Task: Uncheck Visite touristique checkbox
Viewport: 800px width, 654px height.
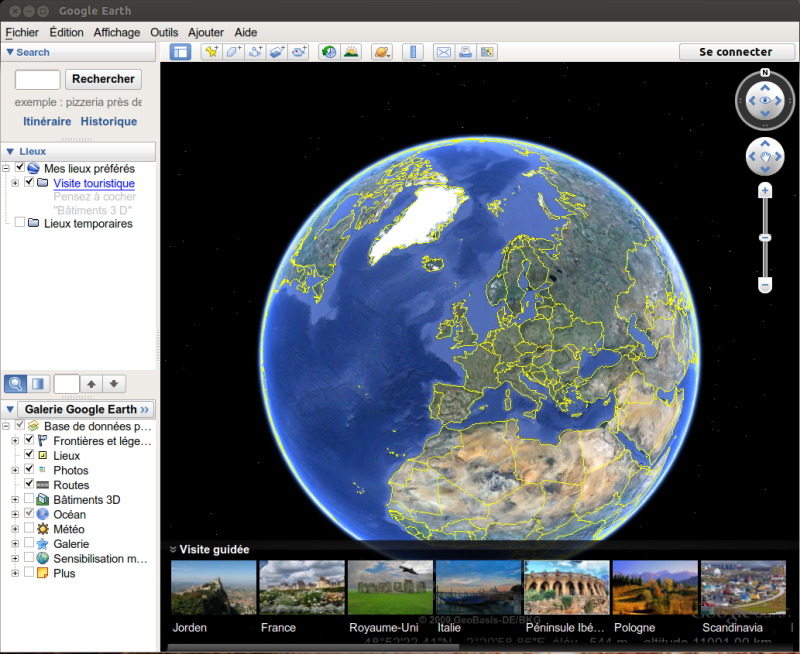Action: [x=29, y=182]
